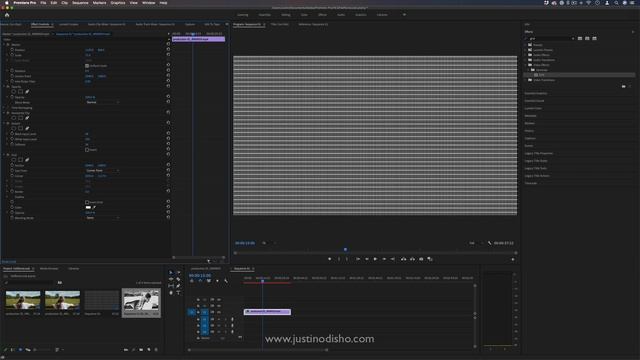
Task: Collapse the Grid effect properties
Action: 4,155
